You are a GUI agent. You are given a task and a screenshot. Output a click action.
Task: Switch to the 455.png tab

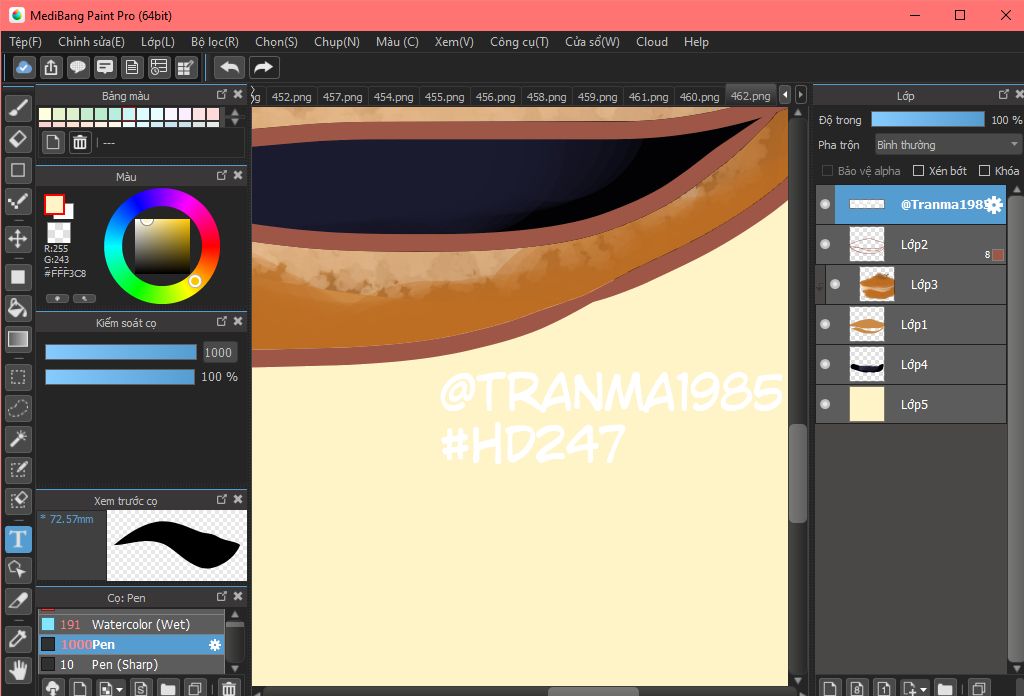tap(444, 97)
